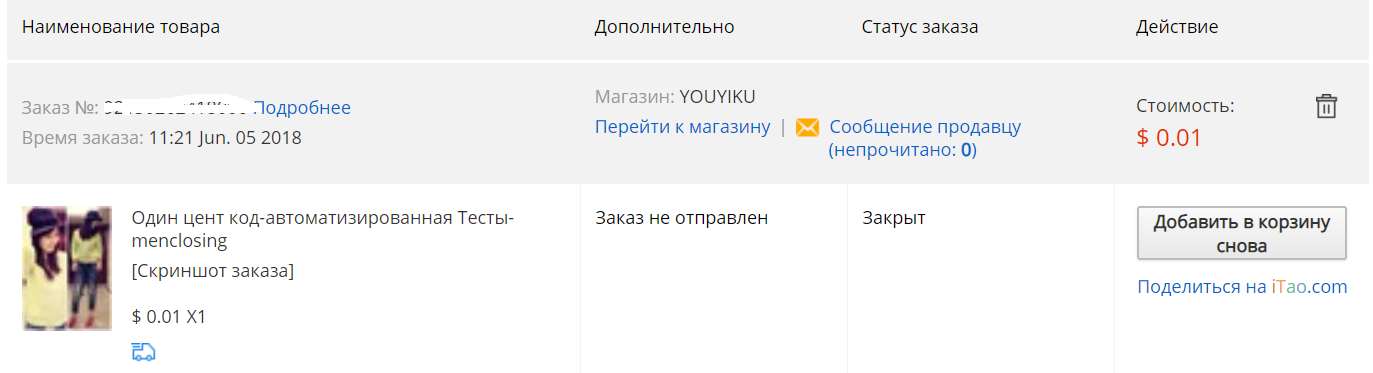
Task: Click the red $ 0.01 order cost
Action: tap(1169, 138)
